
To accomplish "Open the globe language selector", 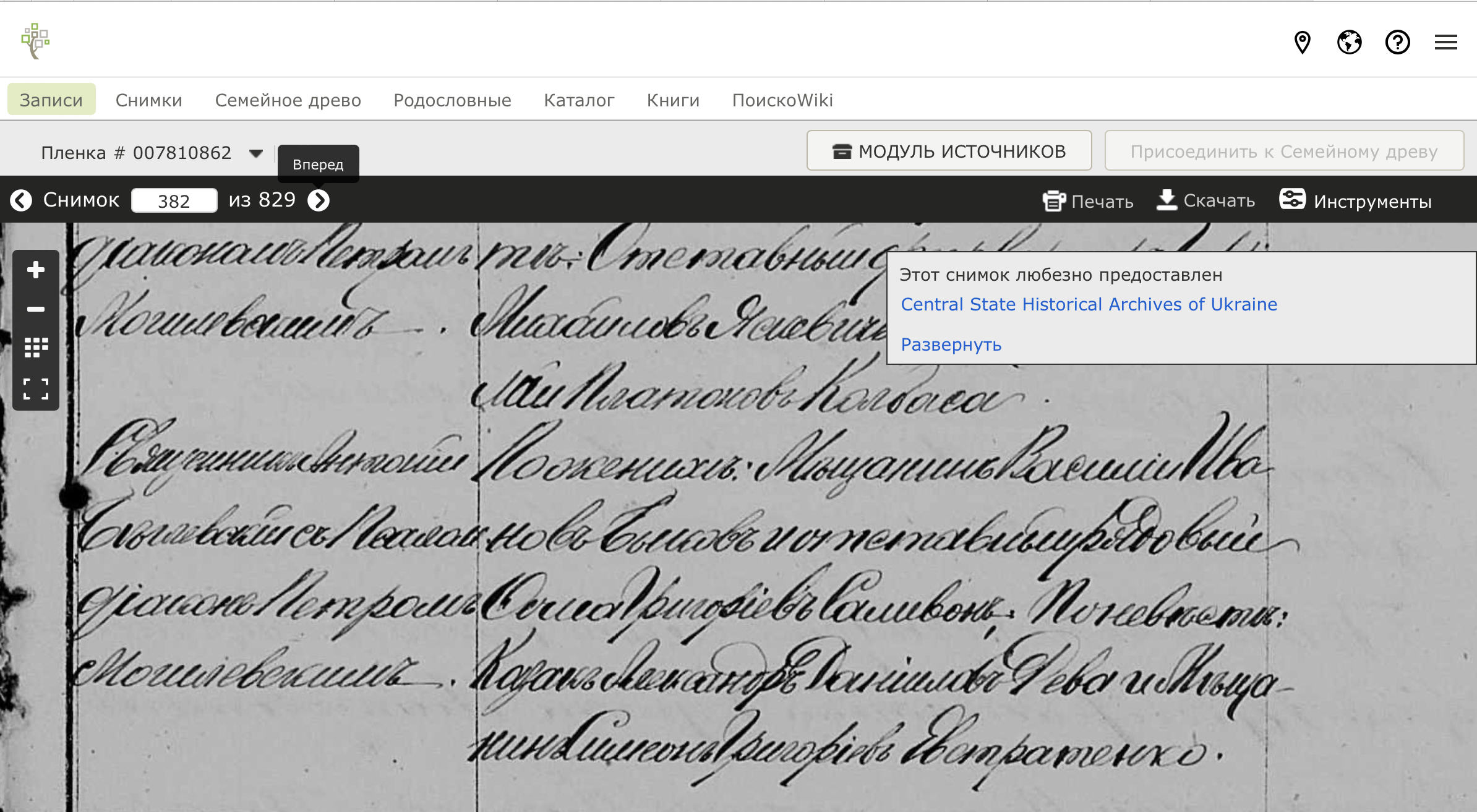I will (1350, 43).
